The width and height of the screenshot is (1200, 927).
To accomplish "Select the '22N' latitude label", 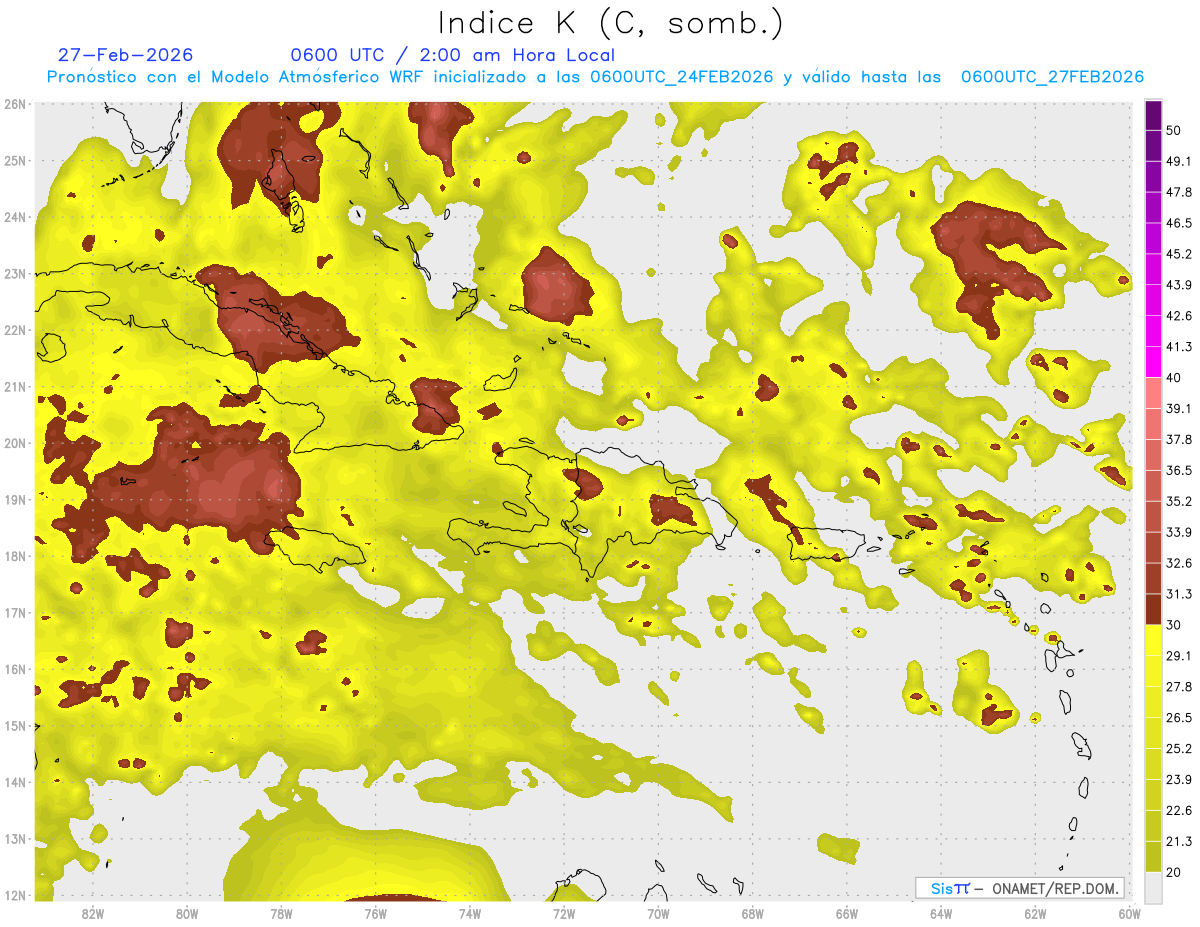I will click(x=15, y=330).
